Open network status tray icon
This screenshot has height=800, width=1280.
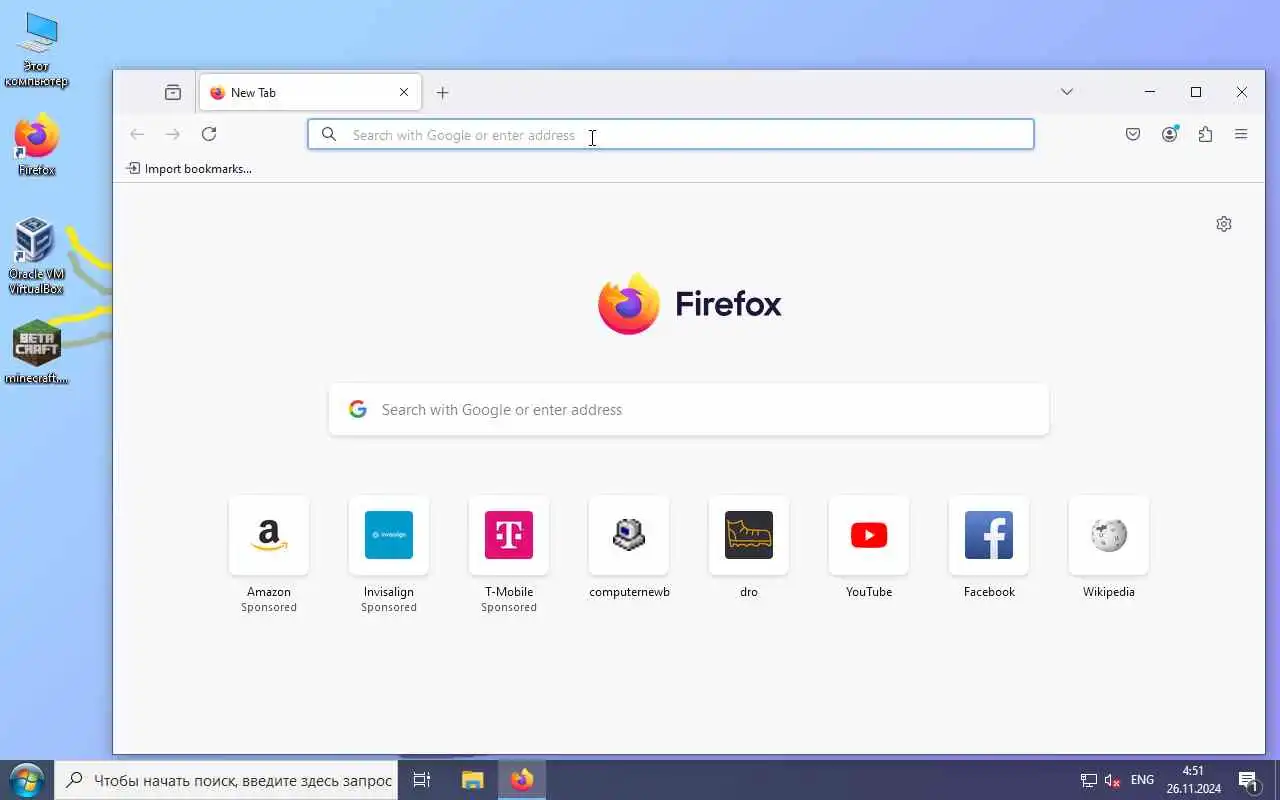(1088, 780)
